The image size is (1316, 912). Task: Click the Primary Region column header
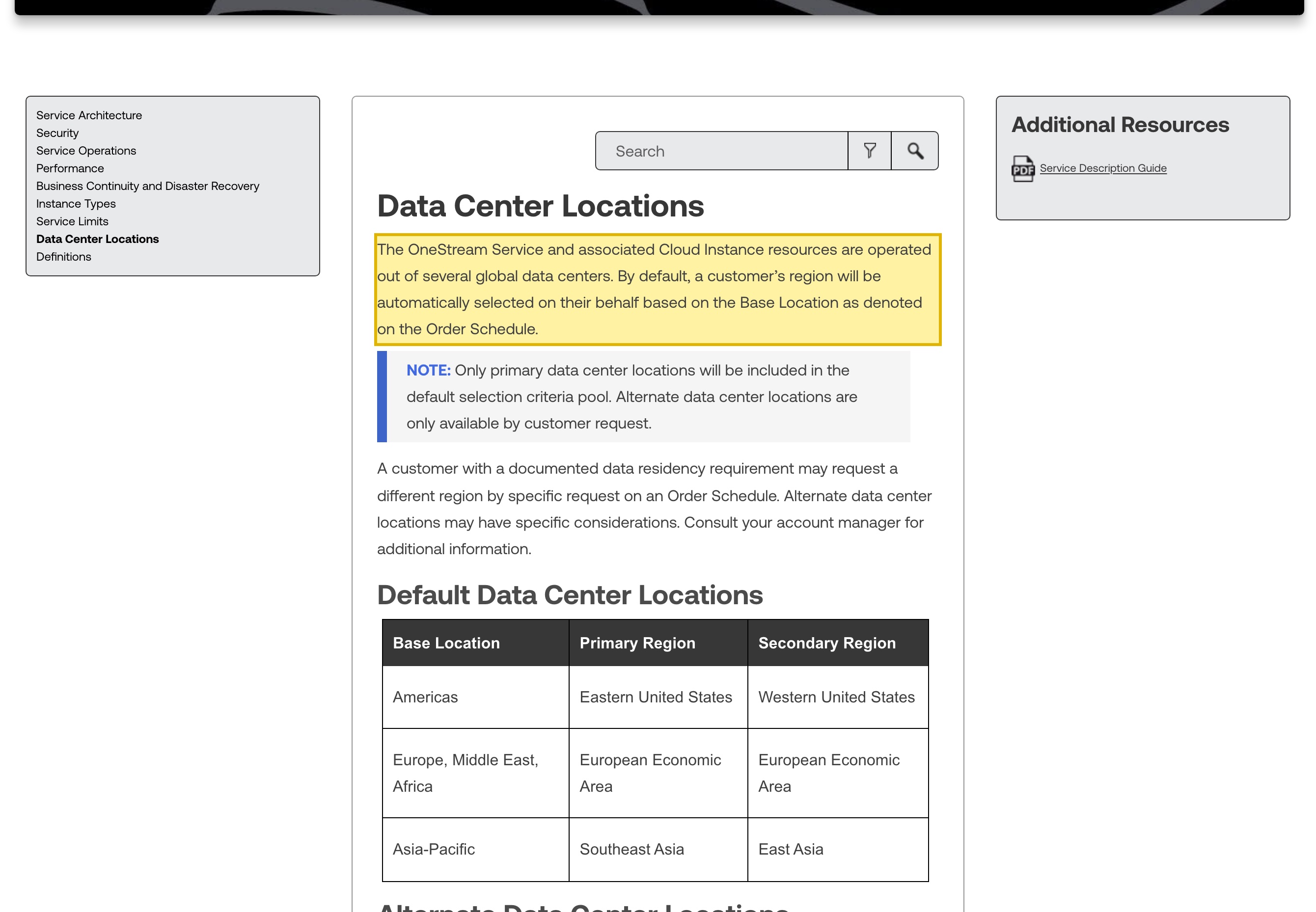tap(658, 643)
